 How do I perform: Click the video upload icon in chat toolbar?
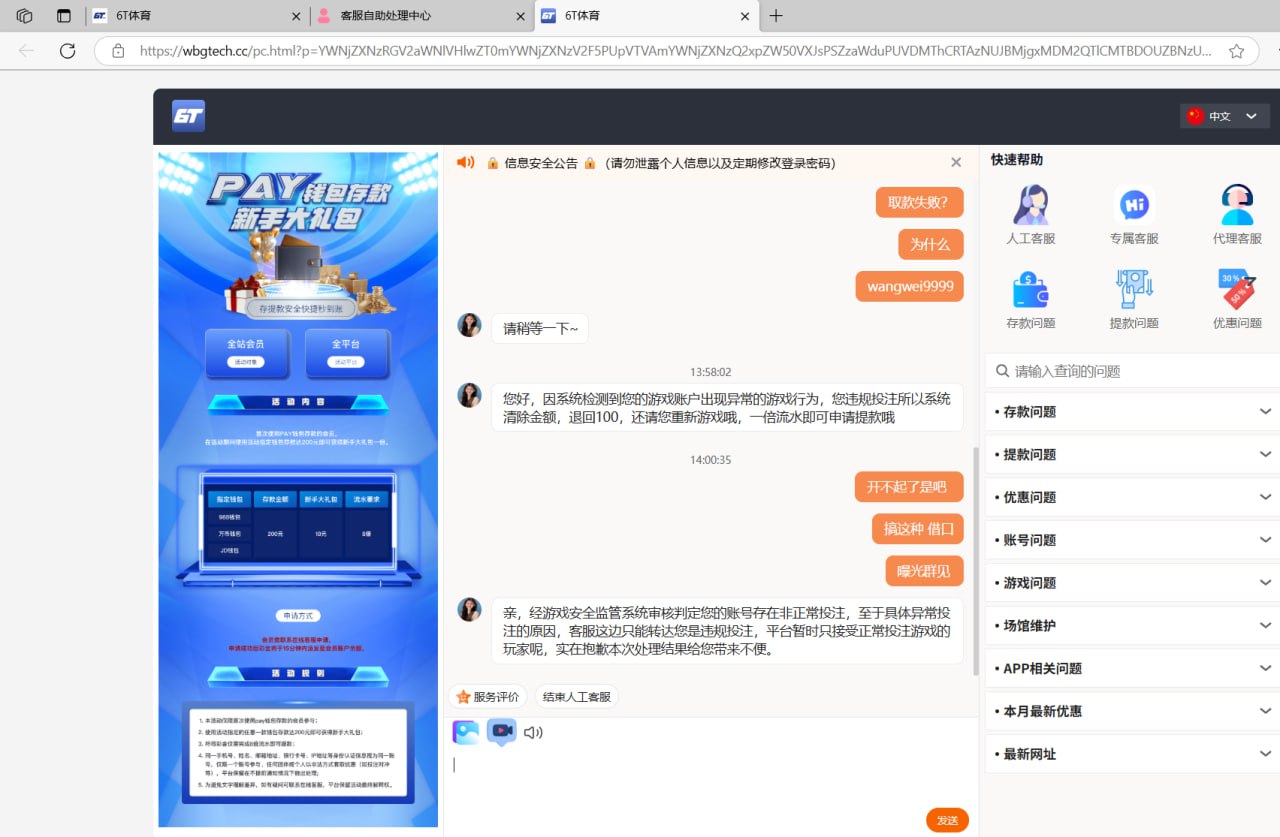[501, 732]
